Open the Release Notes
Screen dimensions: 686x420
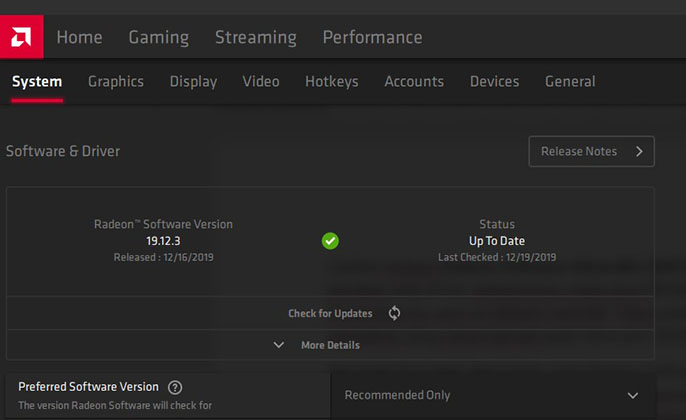click(592, 151)
